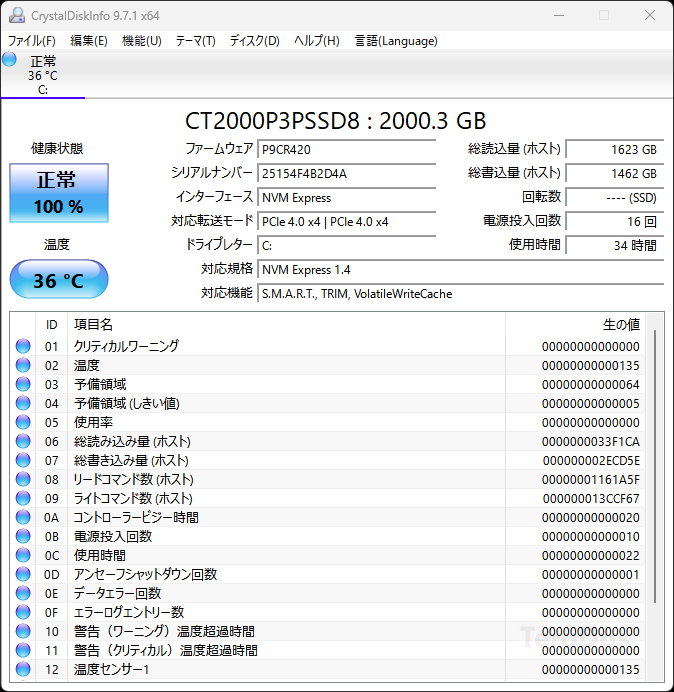674x692 pixels.
Task: Select the クリティカルワーニング attribute name
Action: 126,346
